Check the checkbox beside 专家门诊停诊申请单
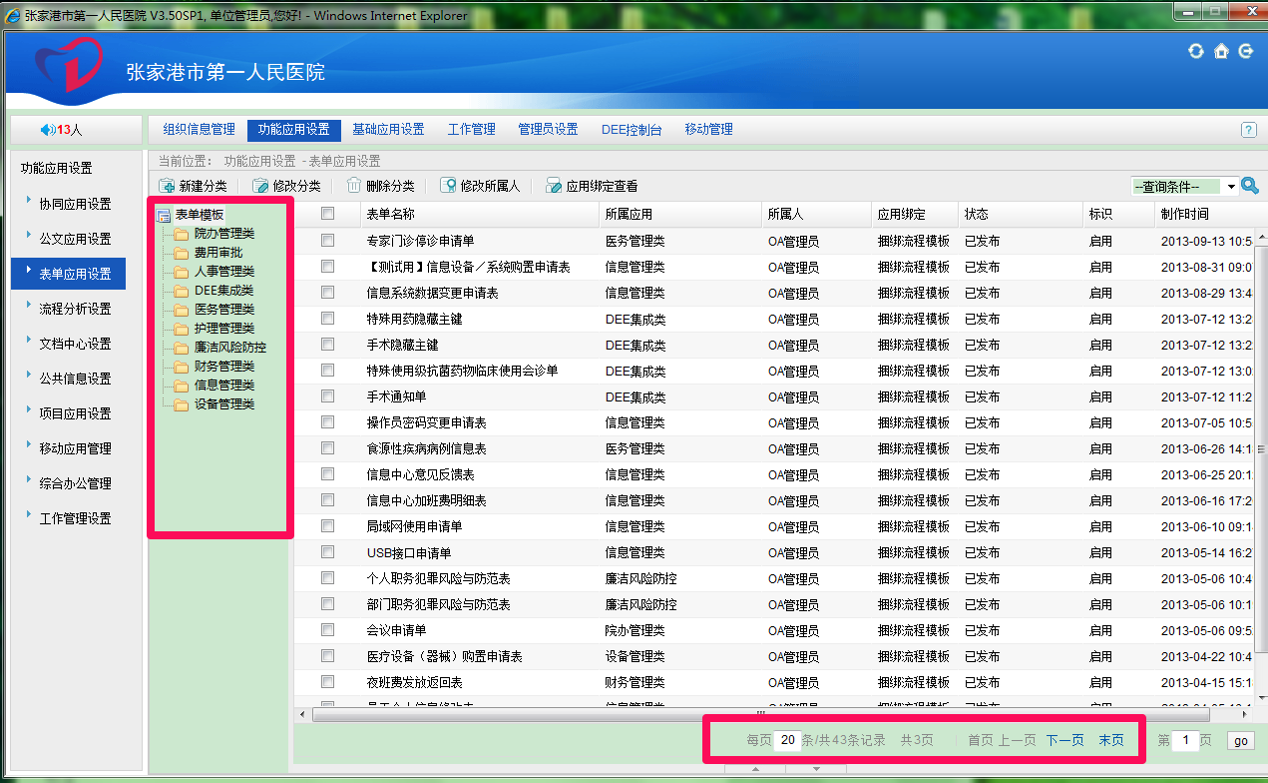This screenshot has width=1268, height=783. (x=327, y=241)
